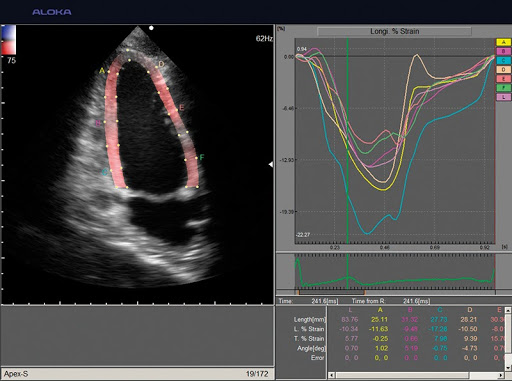Viewport: 512px width, 381px height.
Task: Click the white probe orientation dot at sector apex
Action: point(151,28)
